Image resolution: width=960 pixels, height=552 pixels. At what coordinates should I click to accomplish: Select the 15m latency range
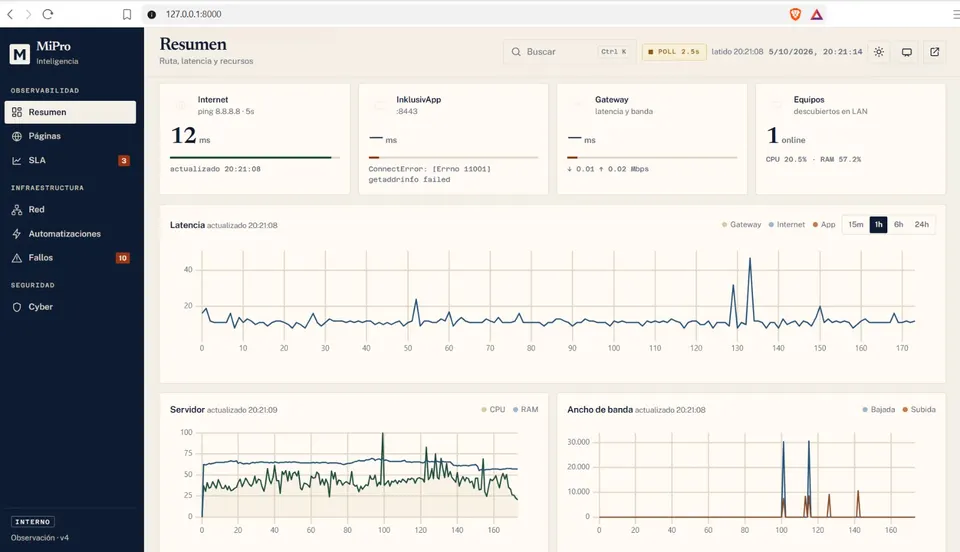click(855, 225)
